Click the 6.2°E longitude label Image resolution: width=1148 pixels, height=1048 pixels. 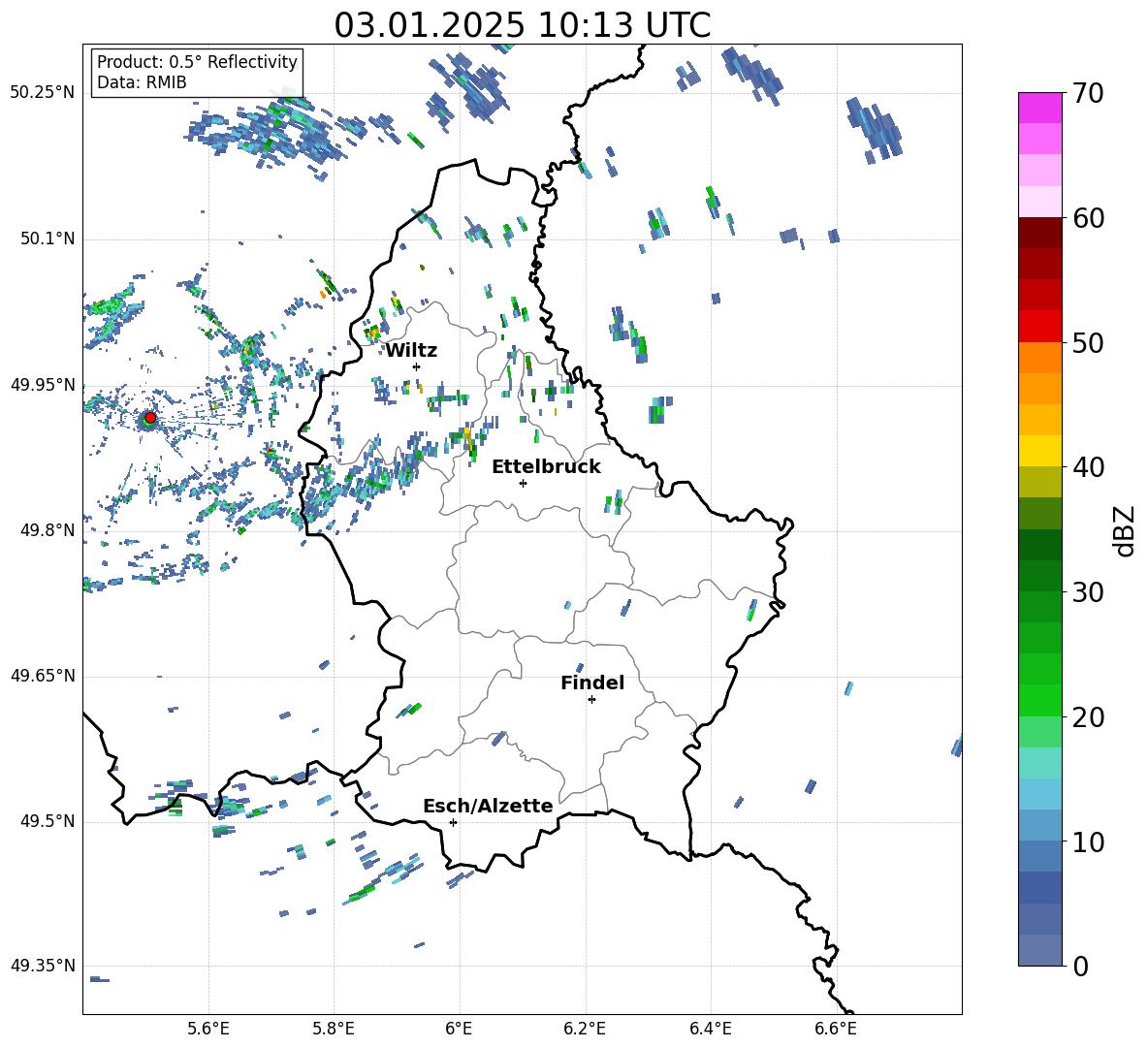click(x=585, y=1029)
